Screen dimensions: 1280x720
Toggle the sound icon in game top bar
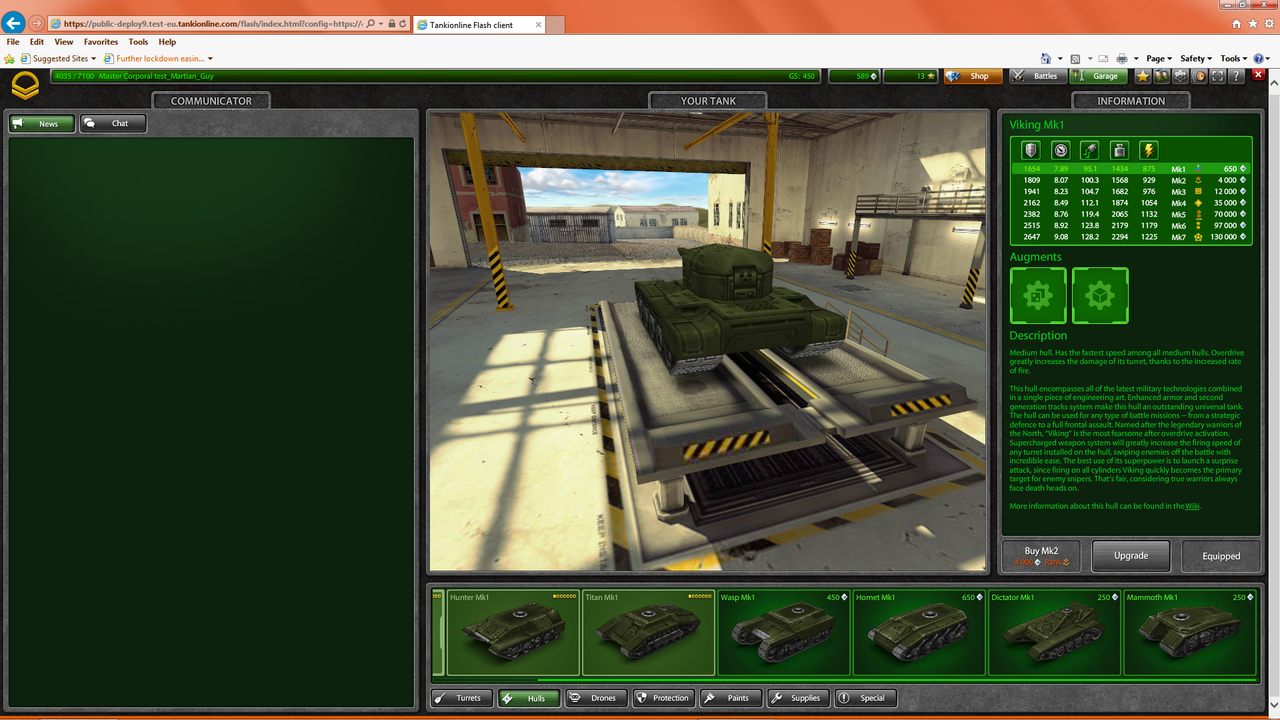click(x=1199, y=76)
